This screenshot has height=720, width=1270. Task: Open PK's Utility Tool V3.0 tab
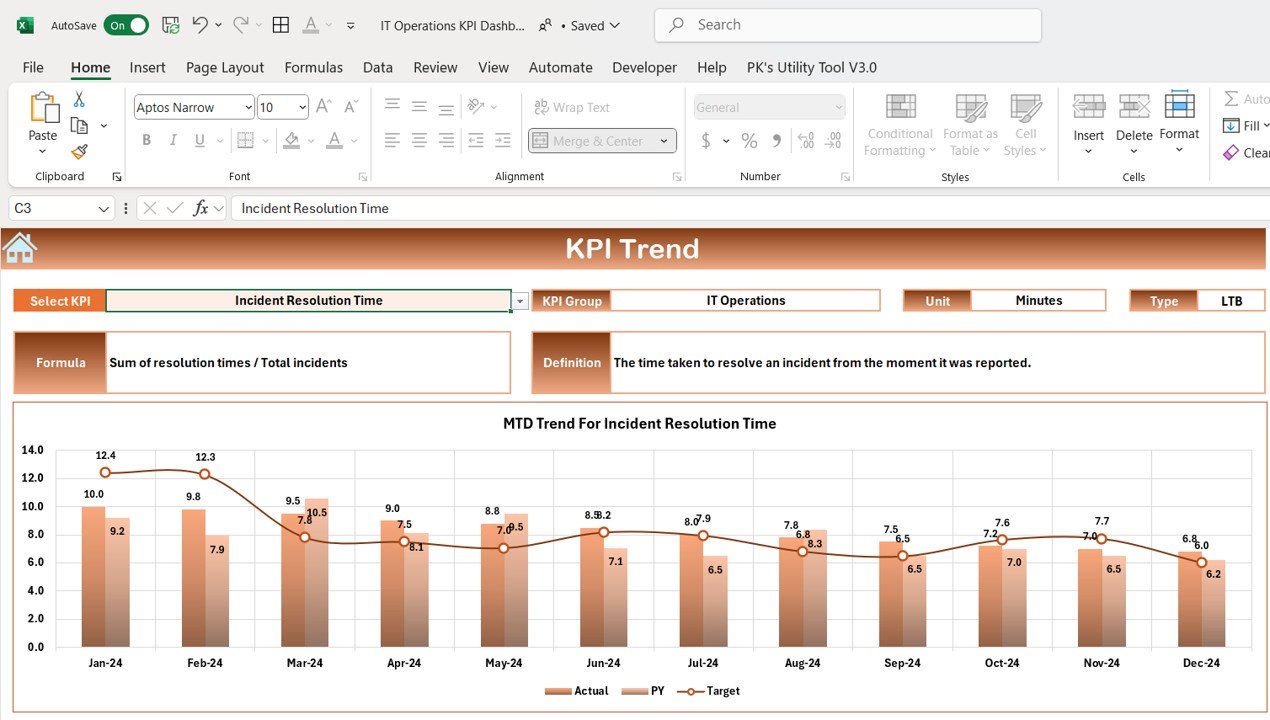click(812, 67)
